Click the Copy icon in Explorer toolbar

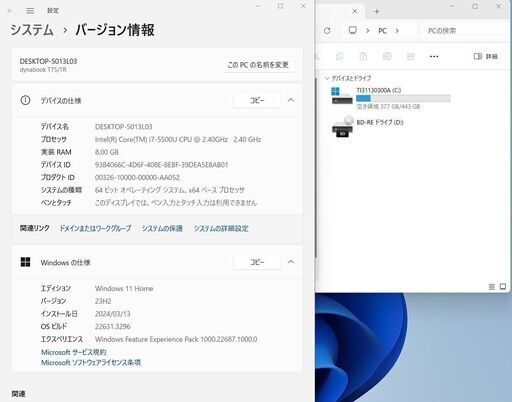(339, 56)
